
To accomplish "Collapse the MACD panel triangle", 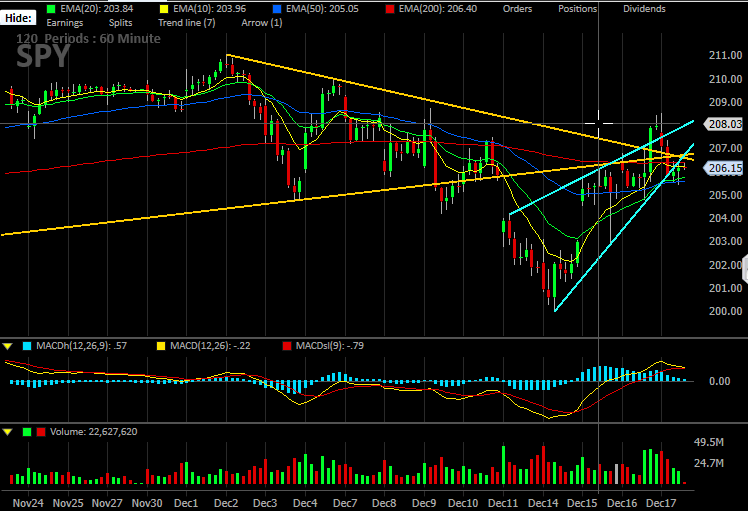I will pos(8,346).
